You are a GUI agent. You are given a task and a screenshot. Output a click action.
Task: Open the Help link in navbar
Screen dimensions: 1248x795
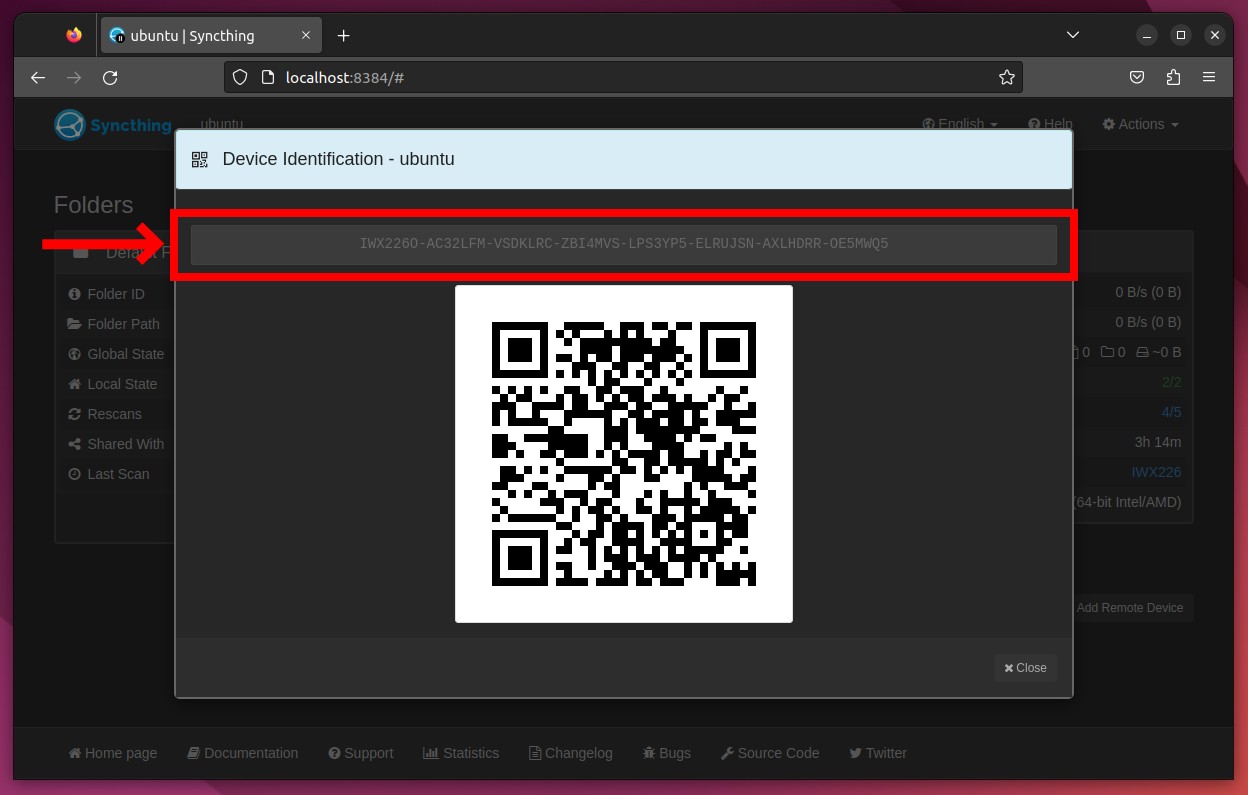click(x=1050, y=124)
